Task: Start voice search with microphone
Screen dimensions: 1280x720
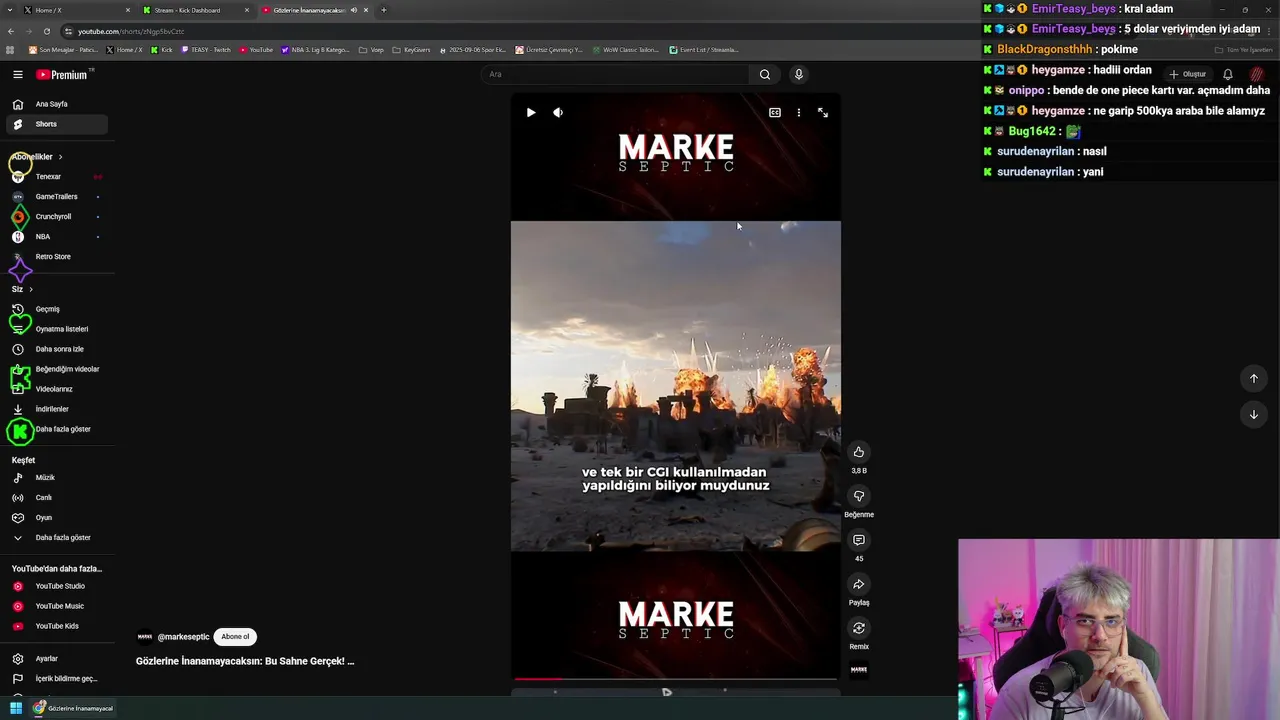Action: coord(798,74)
